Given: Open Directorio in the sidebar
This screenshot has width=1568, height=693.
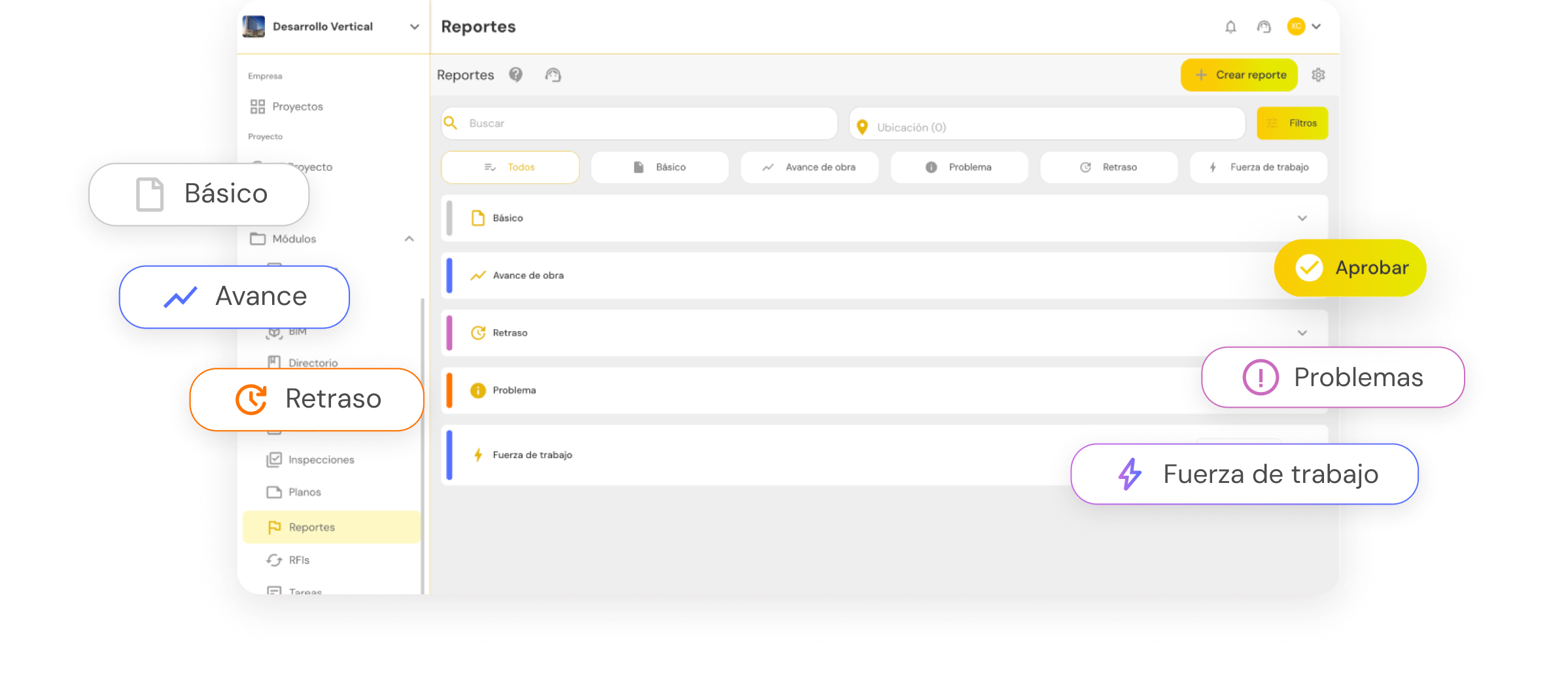Looking at the screenshot, I should [x=313, y=363].
